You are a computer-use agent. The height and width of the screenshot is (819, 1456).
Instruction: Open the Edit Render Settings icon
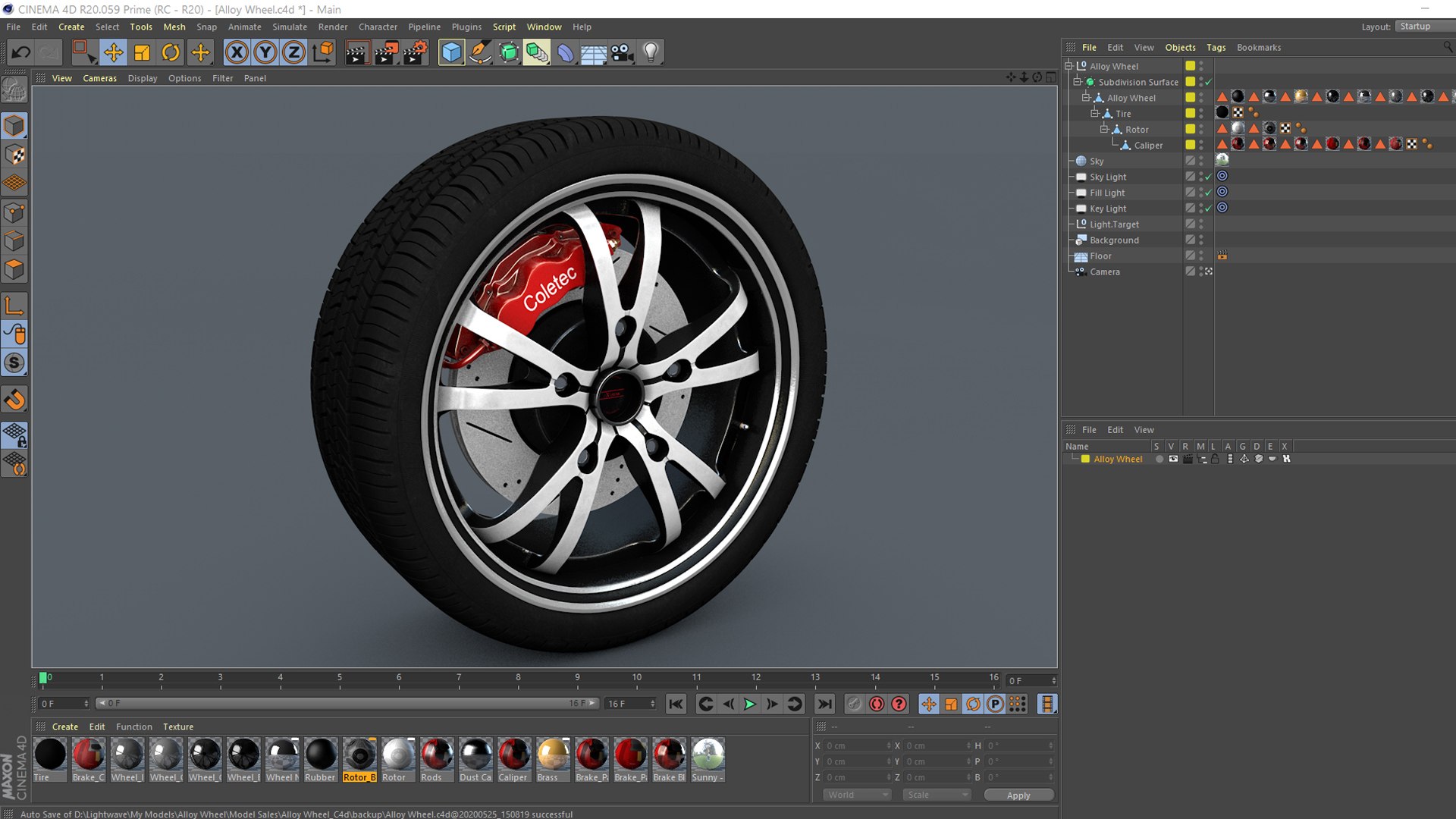415,52
